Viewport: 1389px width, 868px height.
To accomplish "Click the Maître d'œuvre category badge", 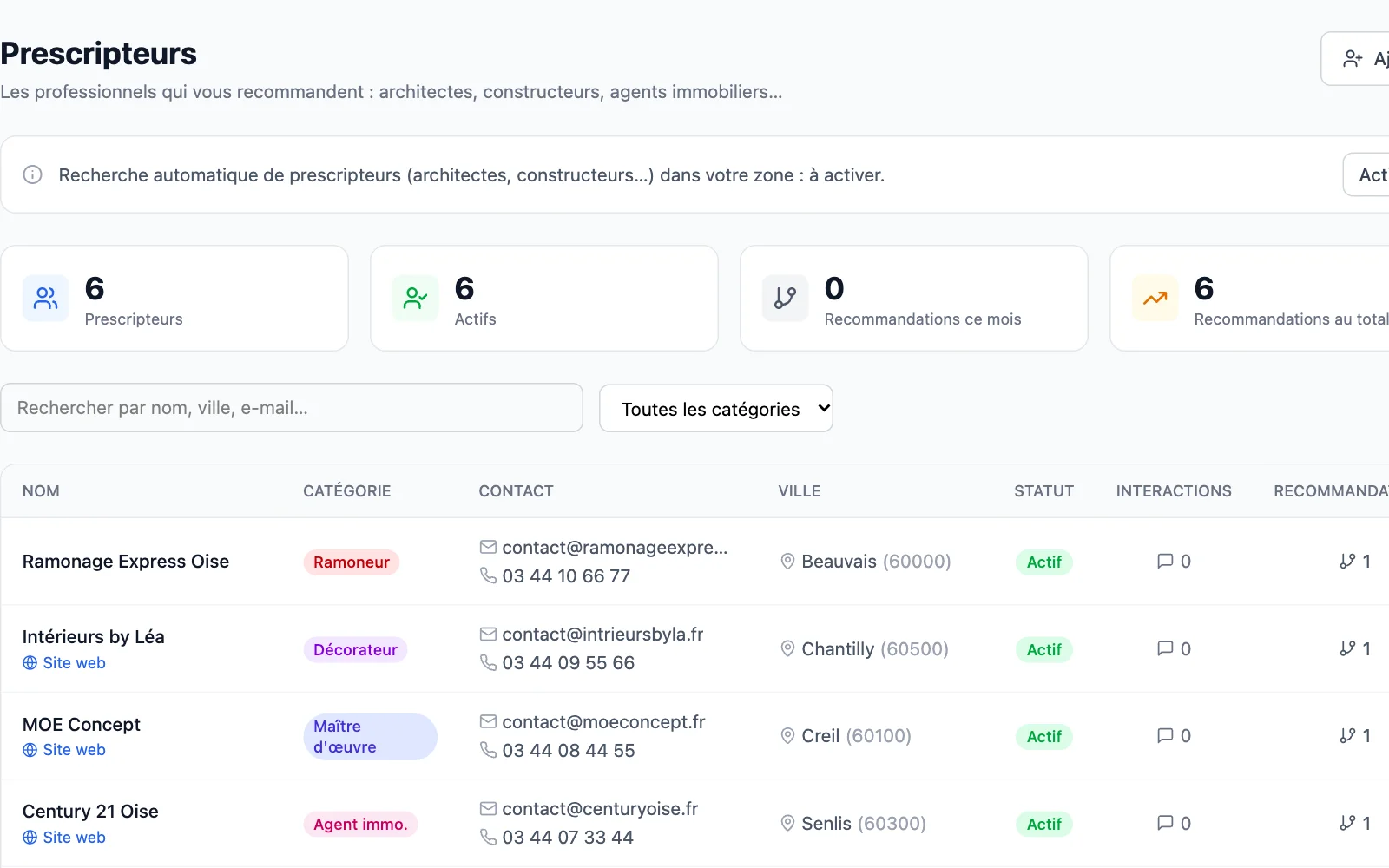I will pos(370,737).
